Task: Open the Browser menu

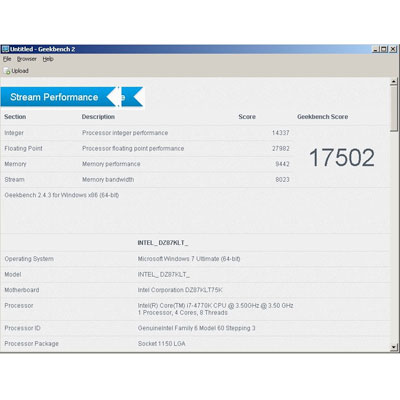Action: (x=27, y=59)
